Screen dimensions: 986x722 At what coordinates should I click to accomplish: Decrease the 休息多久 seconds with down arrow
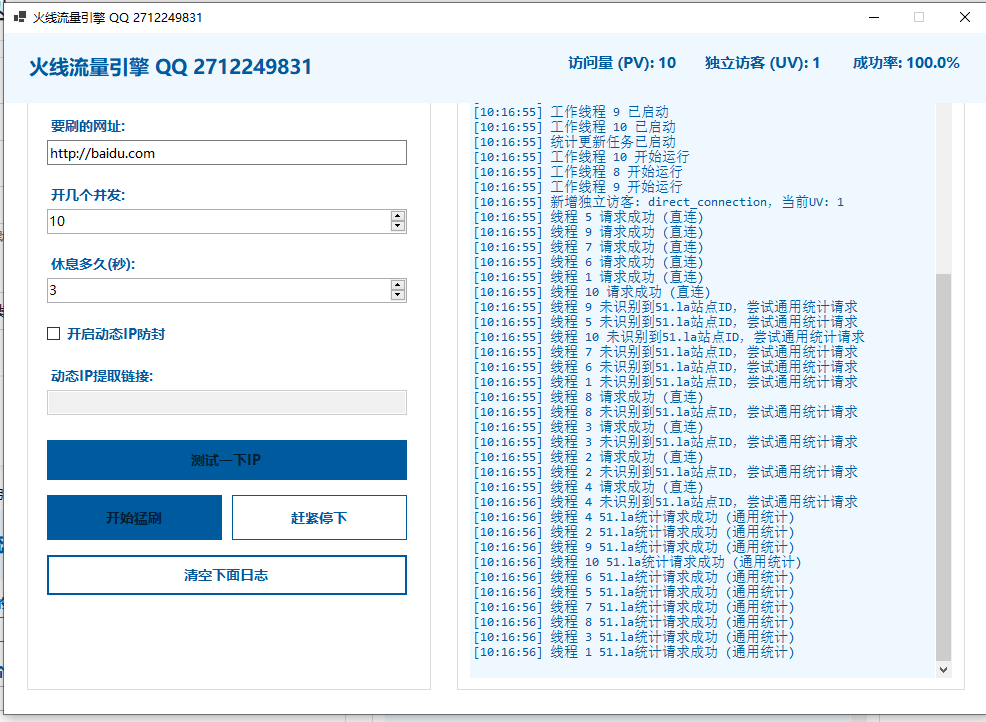397,296
